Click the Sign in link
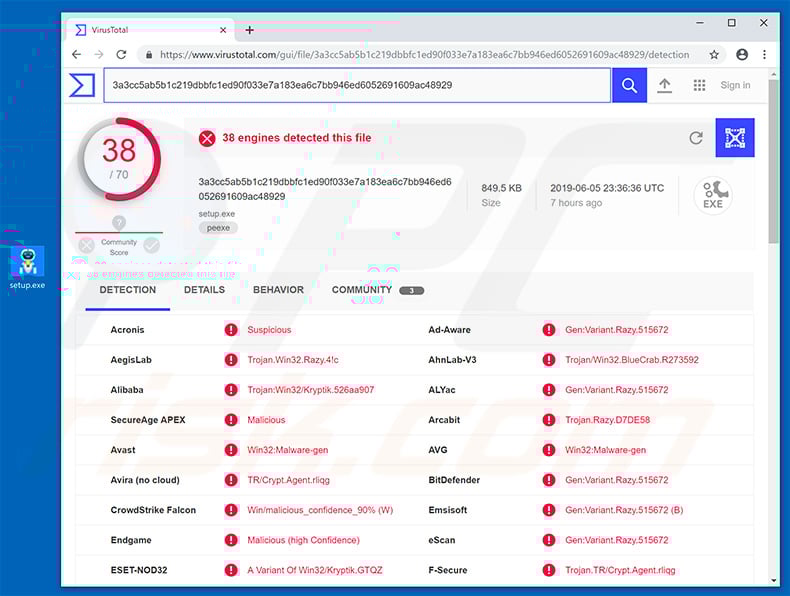This screenshot has height=596, width=790. (735, 85)
